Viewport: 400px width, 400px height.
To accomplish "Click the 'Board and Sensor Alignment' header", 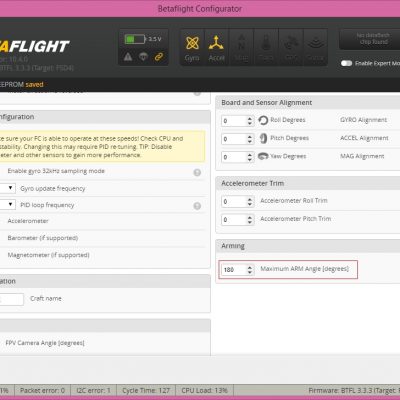I will pos(267,103).
